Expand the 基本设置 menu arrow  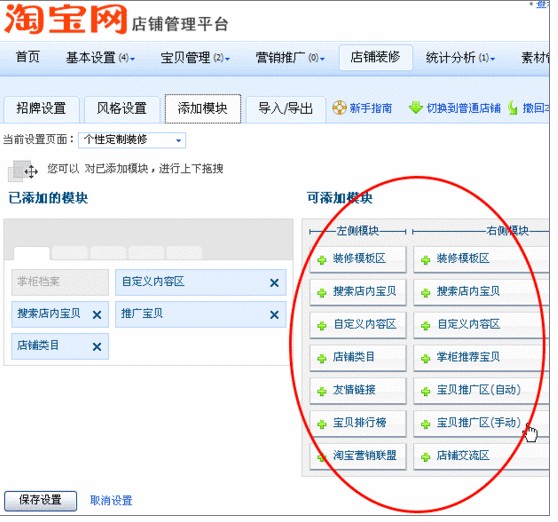132,59
